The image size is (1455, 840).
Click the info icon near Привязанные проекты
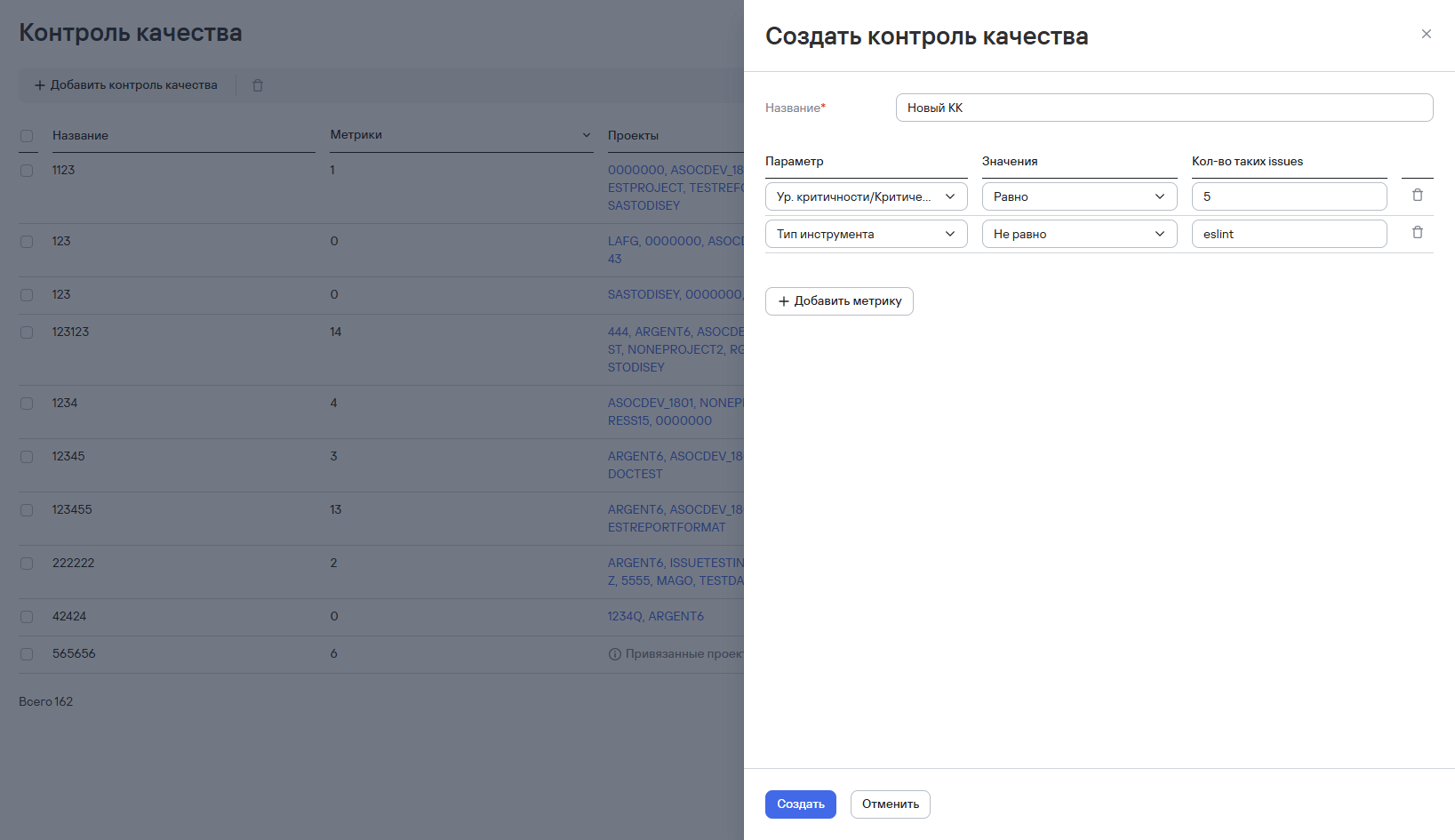[x=614, y=654]
